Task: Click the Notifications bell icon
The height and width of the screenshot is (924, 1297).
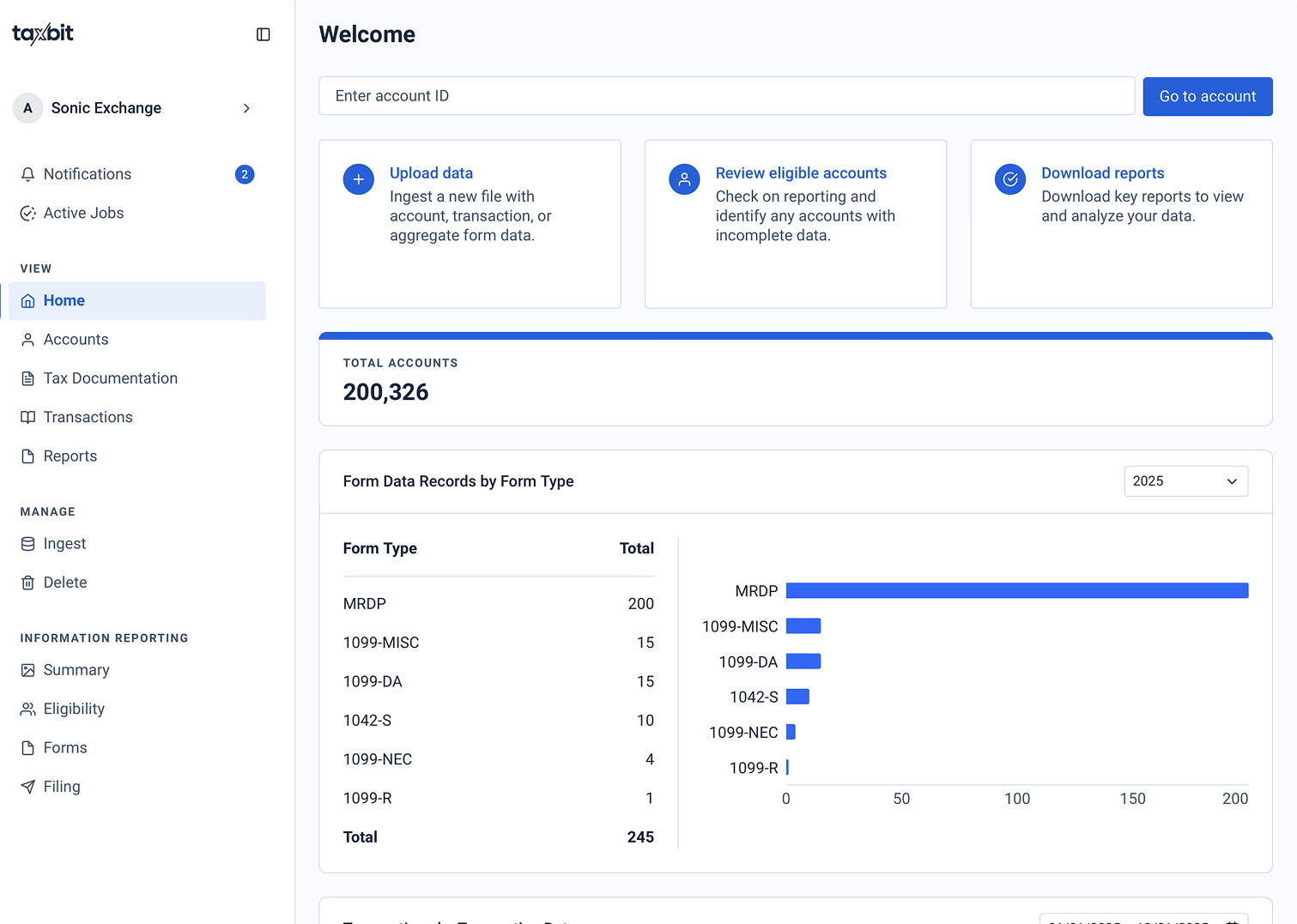Action: coord(27,174)
